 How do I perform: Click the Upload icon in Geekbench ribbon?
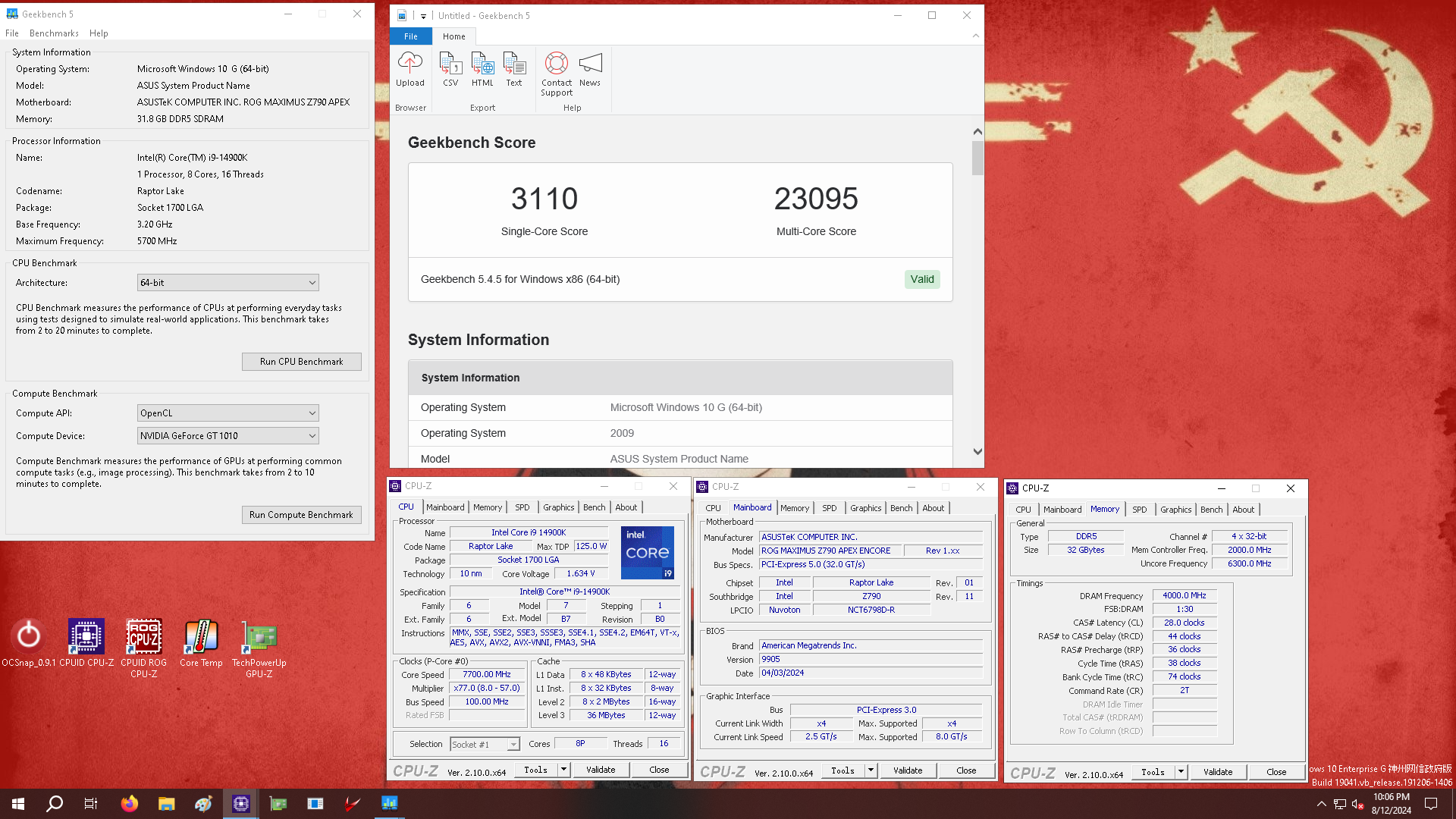tap(410, 70)
